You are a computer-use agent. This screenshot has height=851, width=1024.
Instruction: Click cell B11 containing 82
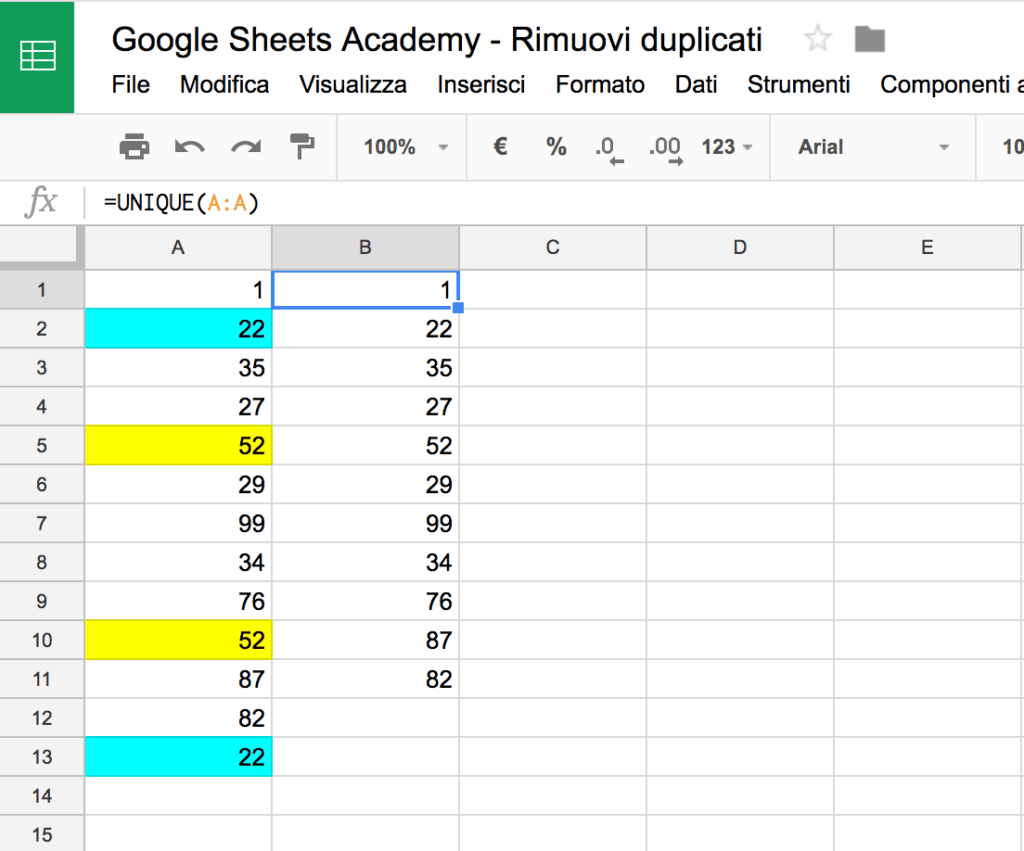[x=366, y=679]
